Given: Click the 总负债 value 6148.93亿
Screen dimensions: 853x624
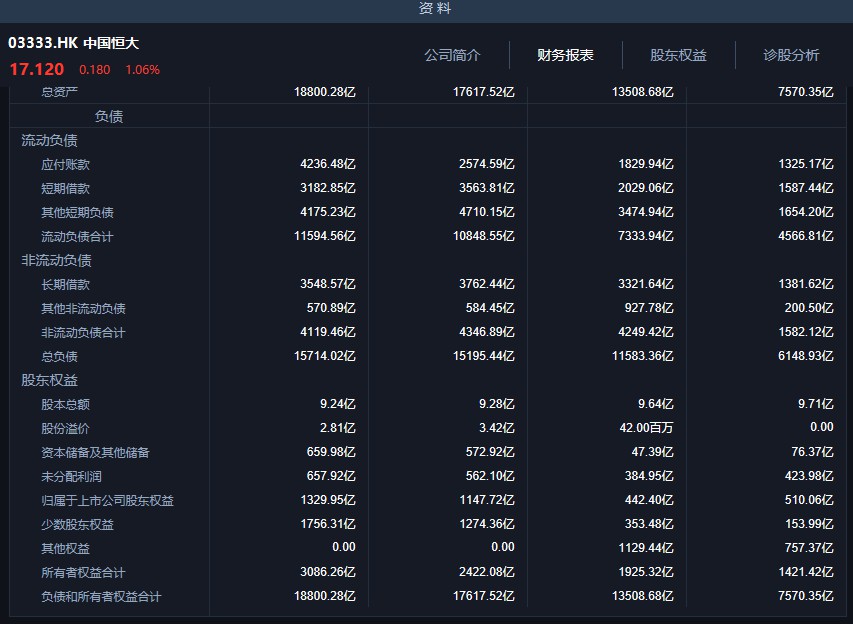Looking at the screenshot, I should point(806,355).
